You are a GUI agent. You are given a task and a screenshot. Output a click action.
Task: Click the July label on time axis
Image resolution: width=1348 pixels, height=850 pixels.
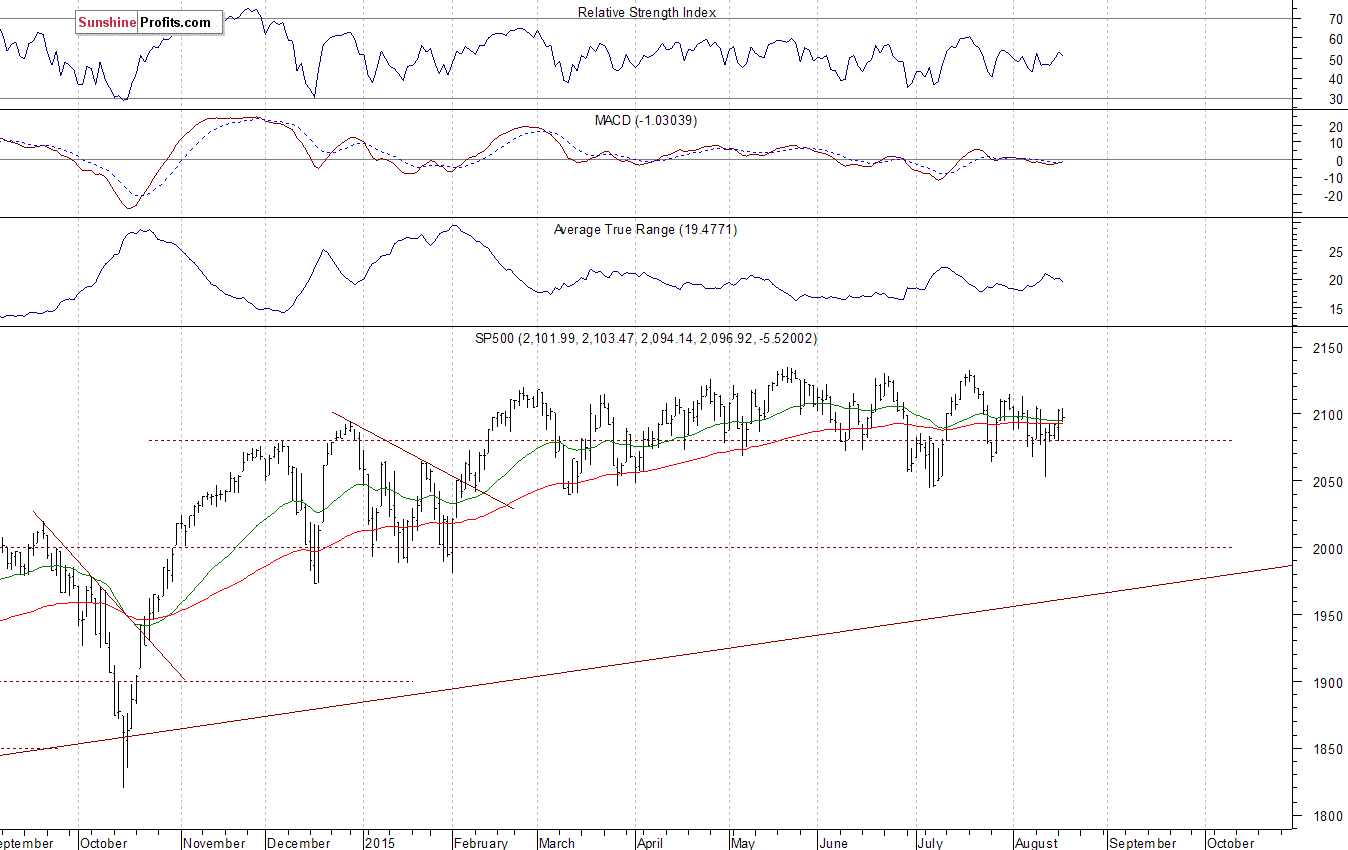tap(930, 843)
